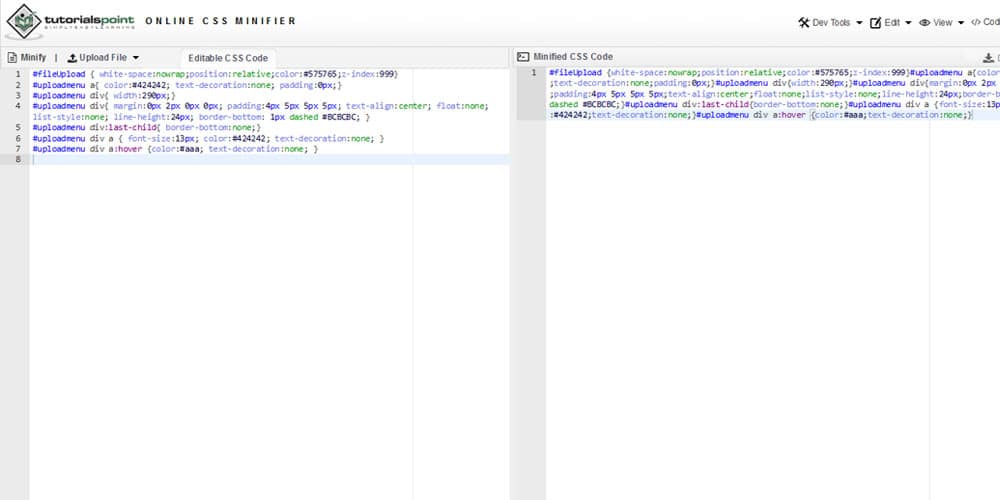This screenshot has height=500, width=1000.
Task: Open the Code menu at top right
Action: 985,22
